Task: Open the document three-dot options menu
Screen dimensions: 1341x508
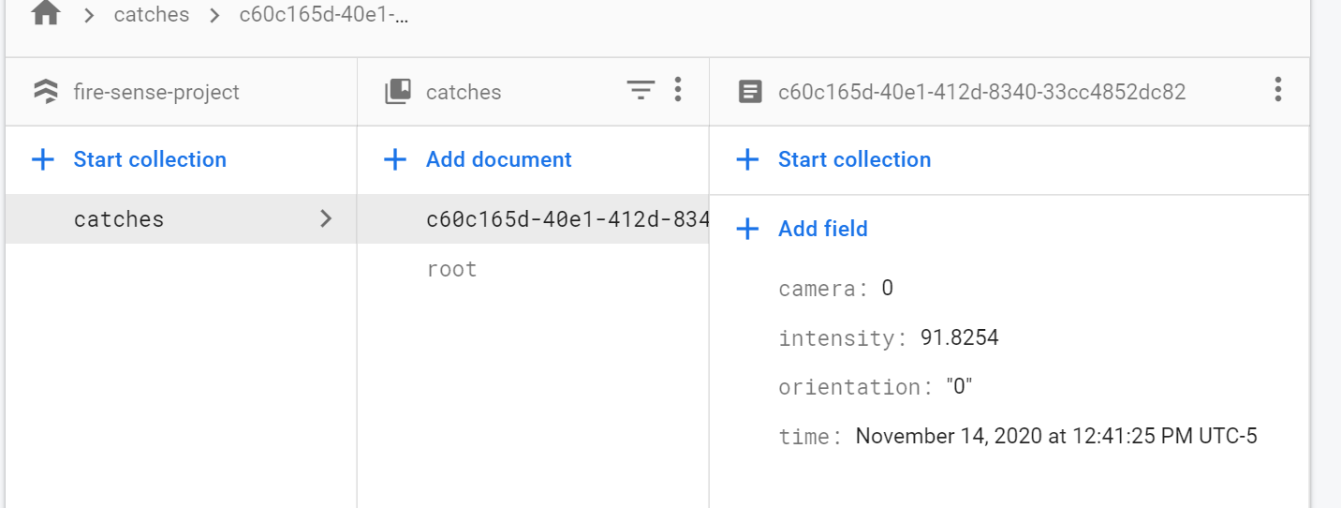Action: 1278,91
